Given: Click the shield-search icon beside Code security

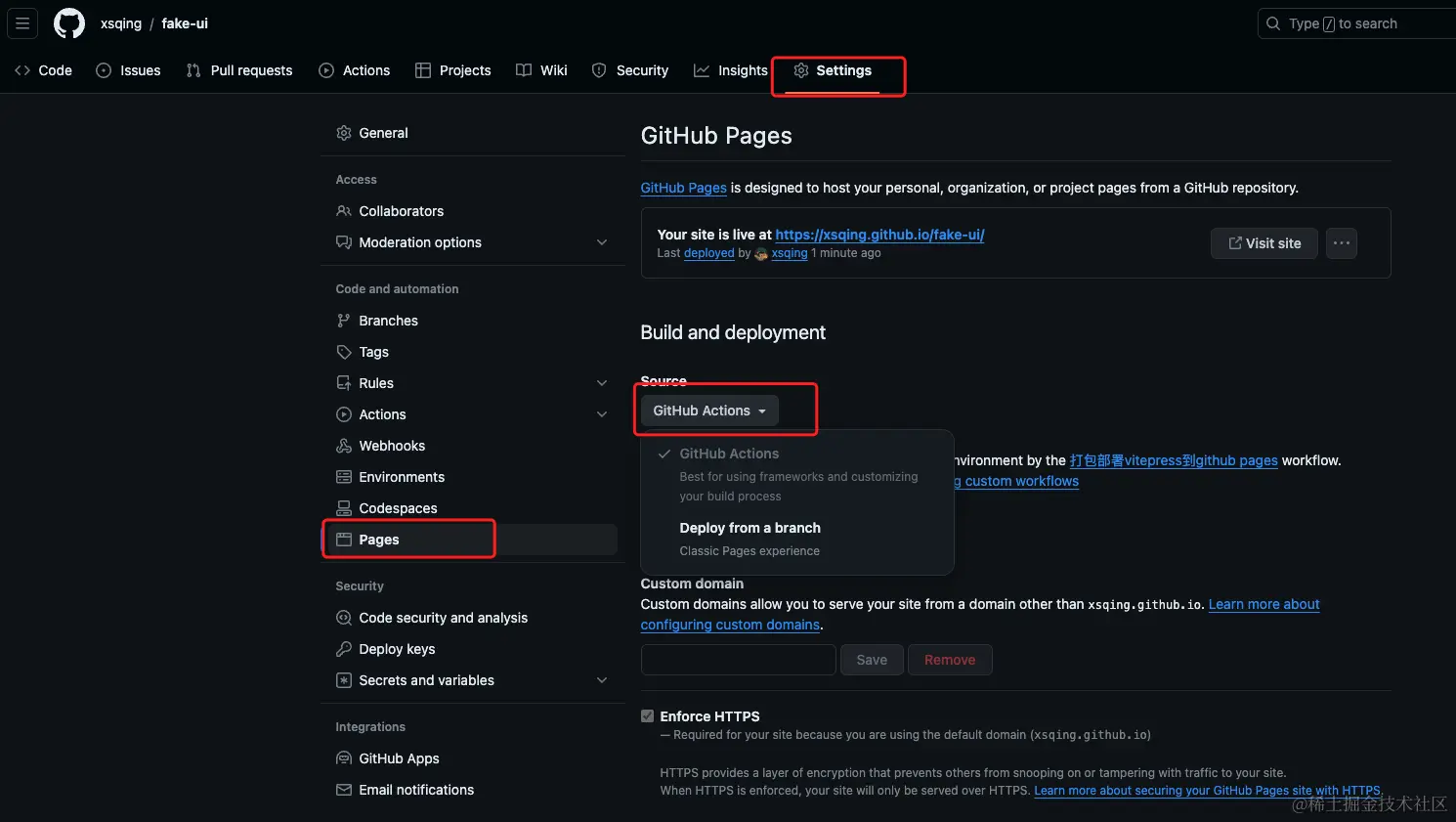Looking at the screenshot, I should [344, 618].
